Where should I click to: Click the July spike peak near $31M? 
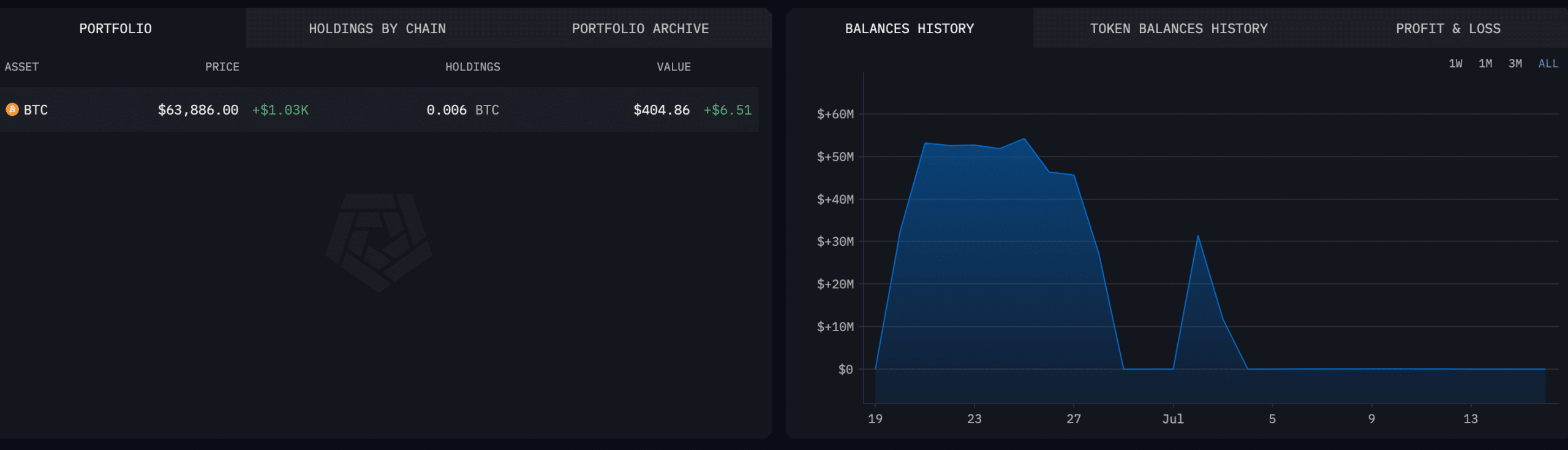point(1198,235)
